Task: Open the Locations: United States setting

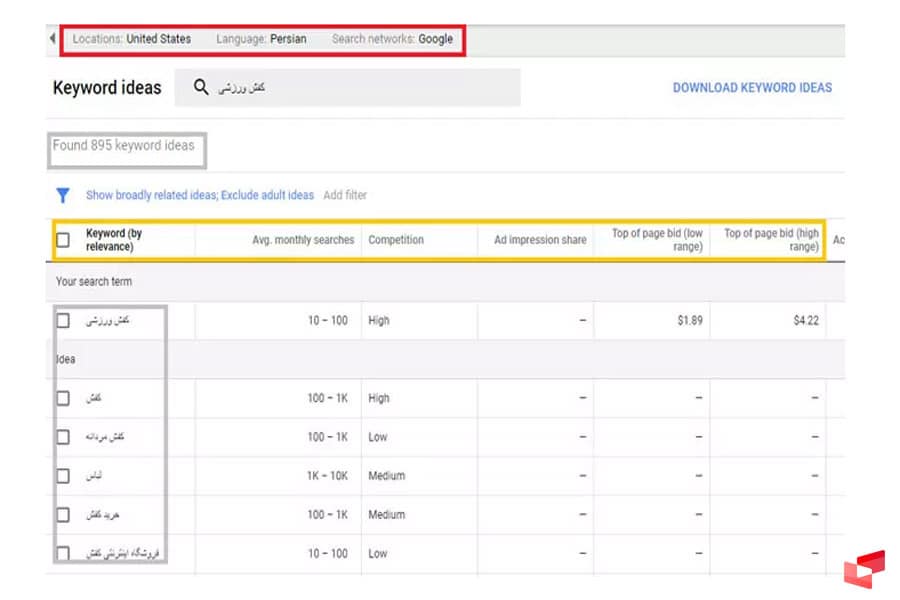Action: pyautogui.click(x=132, y=39)
